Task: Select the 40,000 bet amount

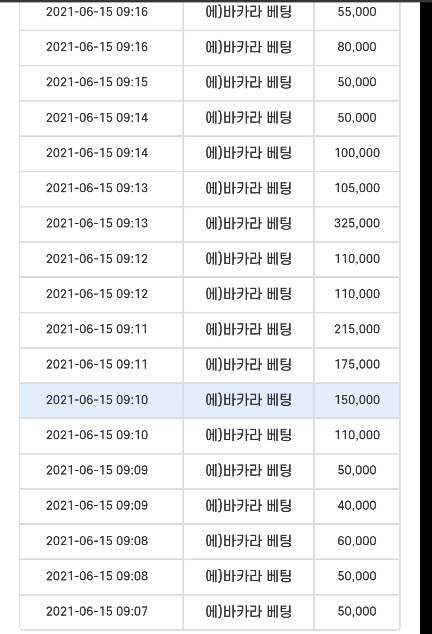Action: click(x=357, y=506)
